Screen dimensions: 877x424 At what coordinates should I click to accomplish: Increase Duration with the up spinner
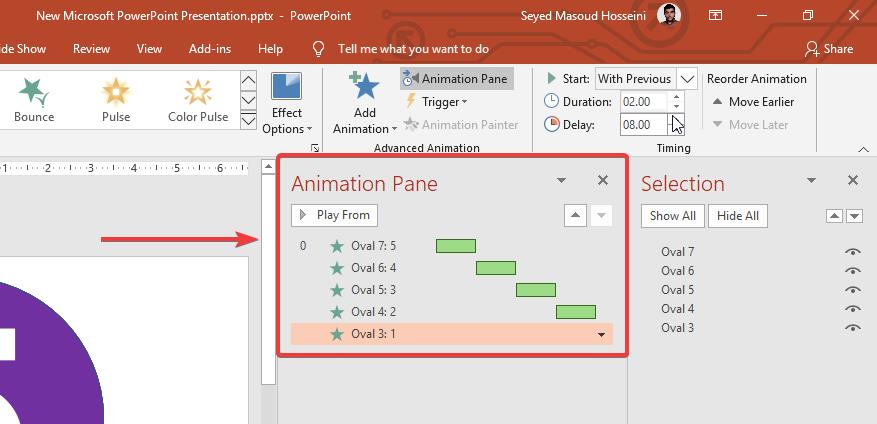(676, 97)
